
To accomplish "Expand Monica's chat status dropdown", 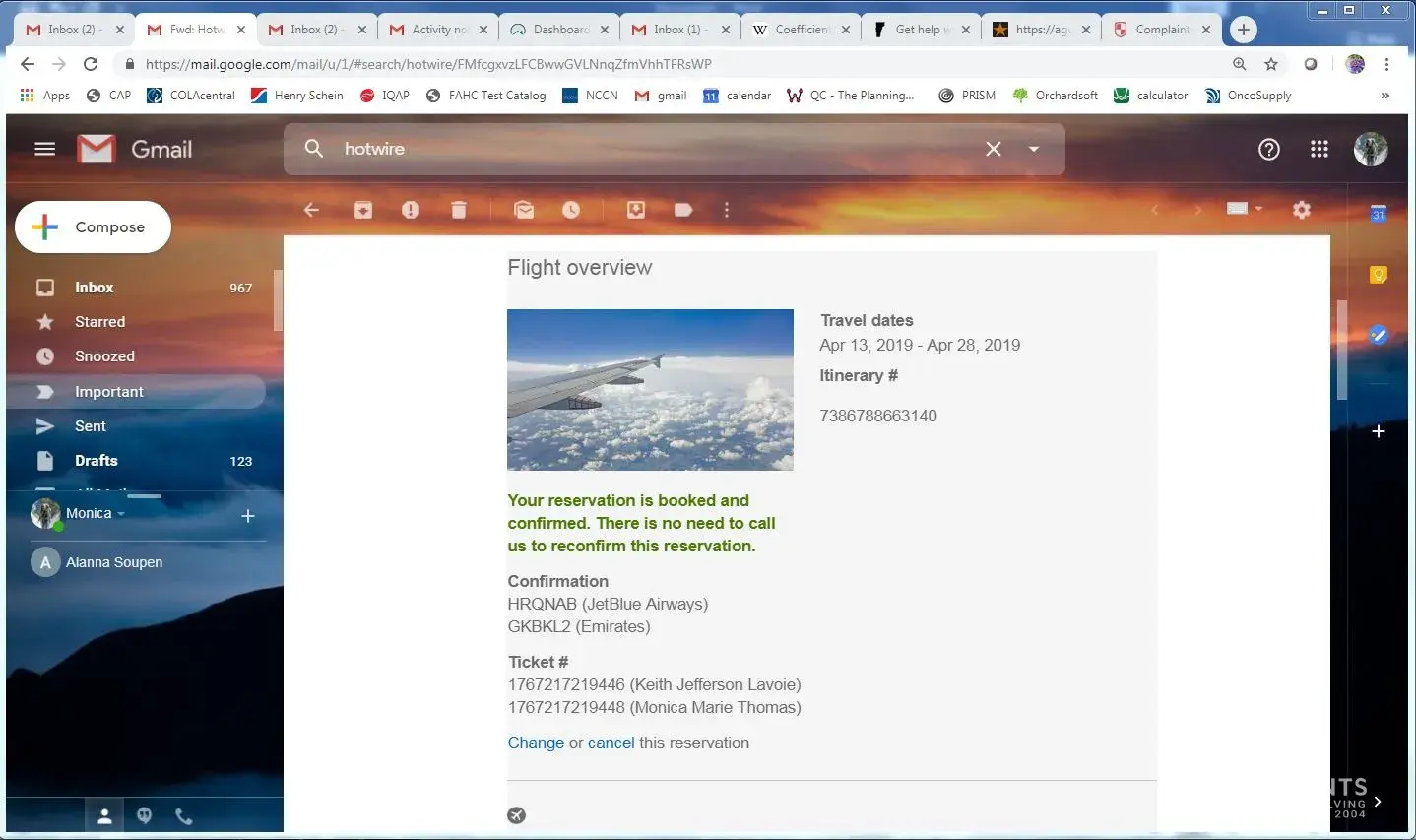I will [121, 514].
